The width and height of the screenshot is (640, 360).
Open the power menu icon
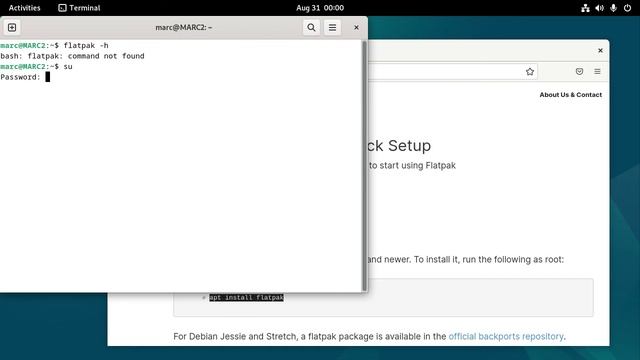(x=627, y=8)
